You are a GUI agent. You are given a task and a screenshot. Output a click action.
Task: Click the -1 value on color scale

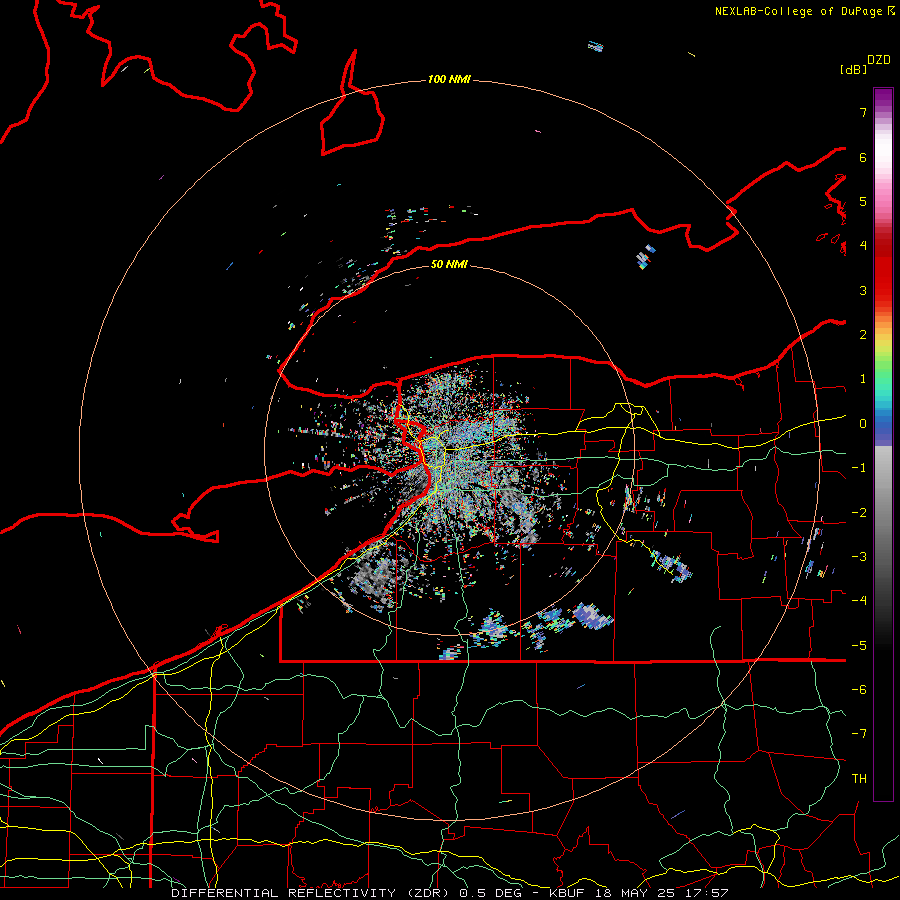click(x=859, y=468)
